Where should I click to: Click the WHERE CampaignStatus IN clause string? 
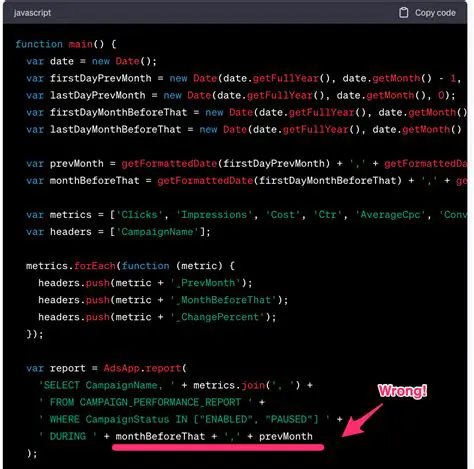pos(184,419)
